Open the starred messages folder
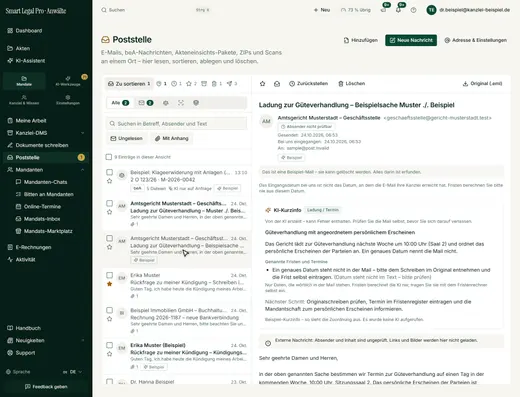This screenshot has height=397, width=520. click(191, 84)
